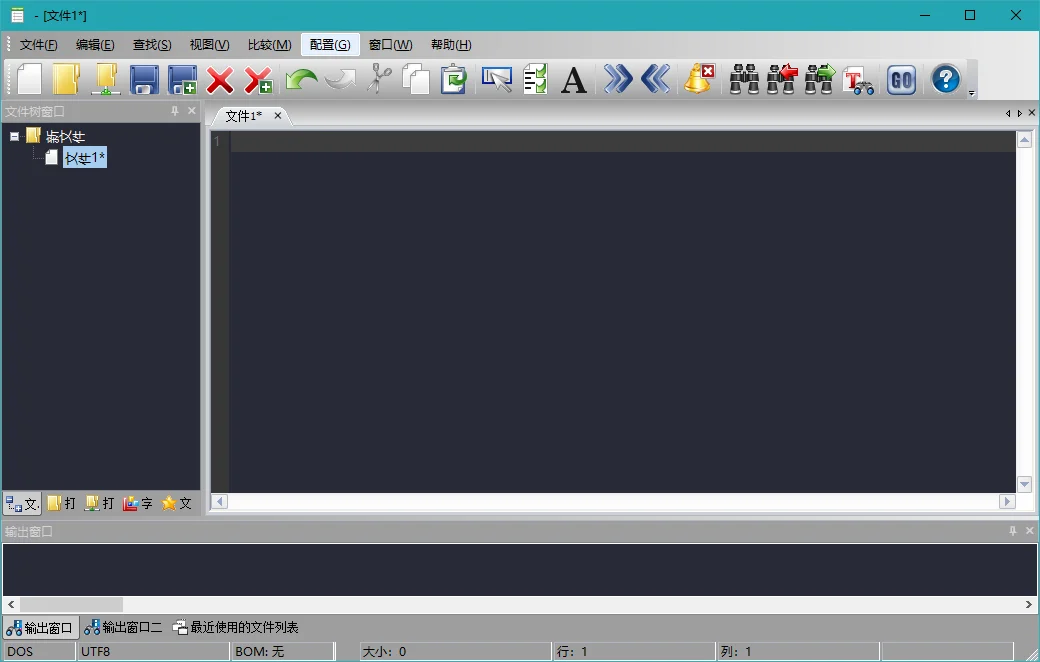Click the Undo green arrow icon
The image size is (1040, 662).
(301, 80)
